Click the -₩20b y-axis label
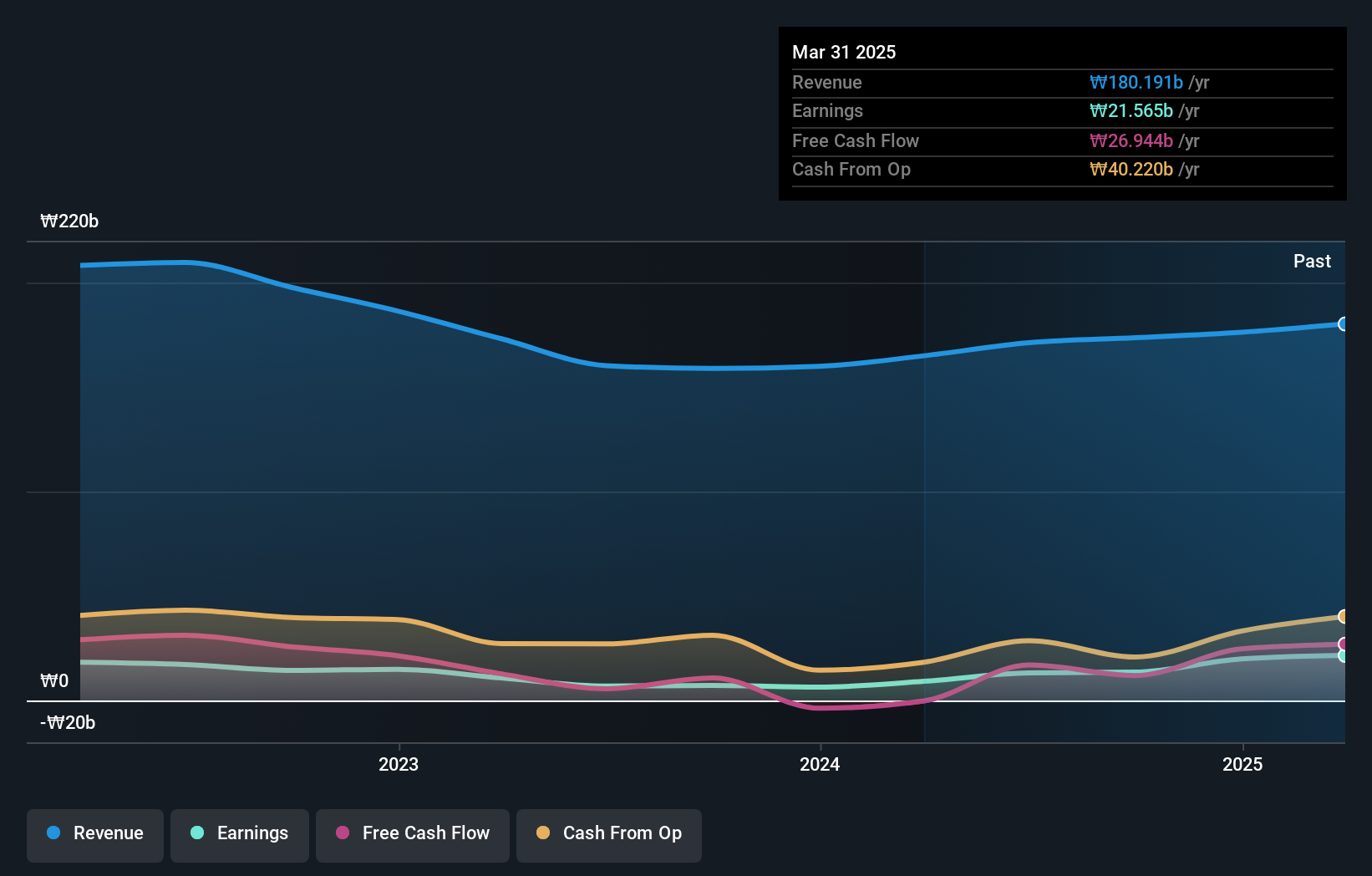 point(68,723)
